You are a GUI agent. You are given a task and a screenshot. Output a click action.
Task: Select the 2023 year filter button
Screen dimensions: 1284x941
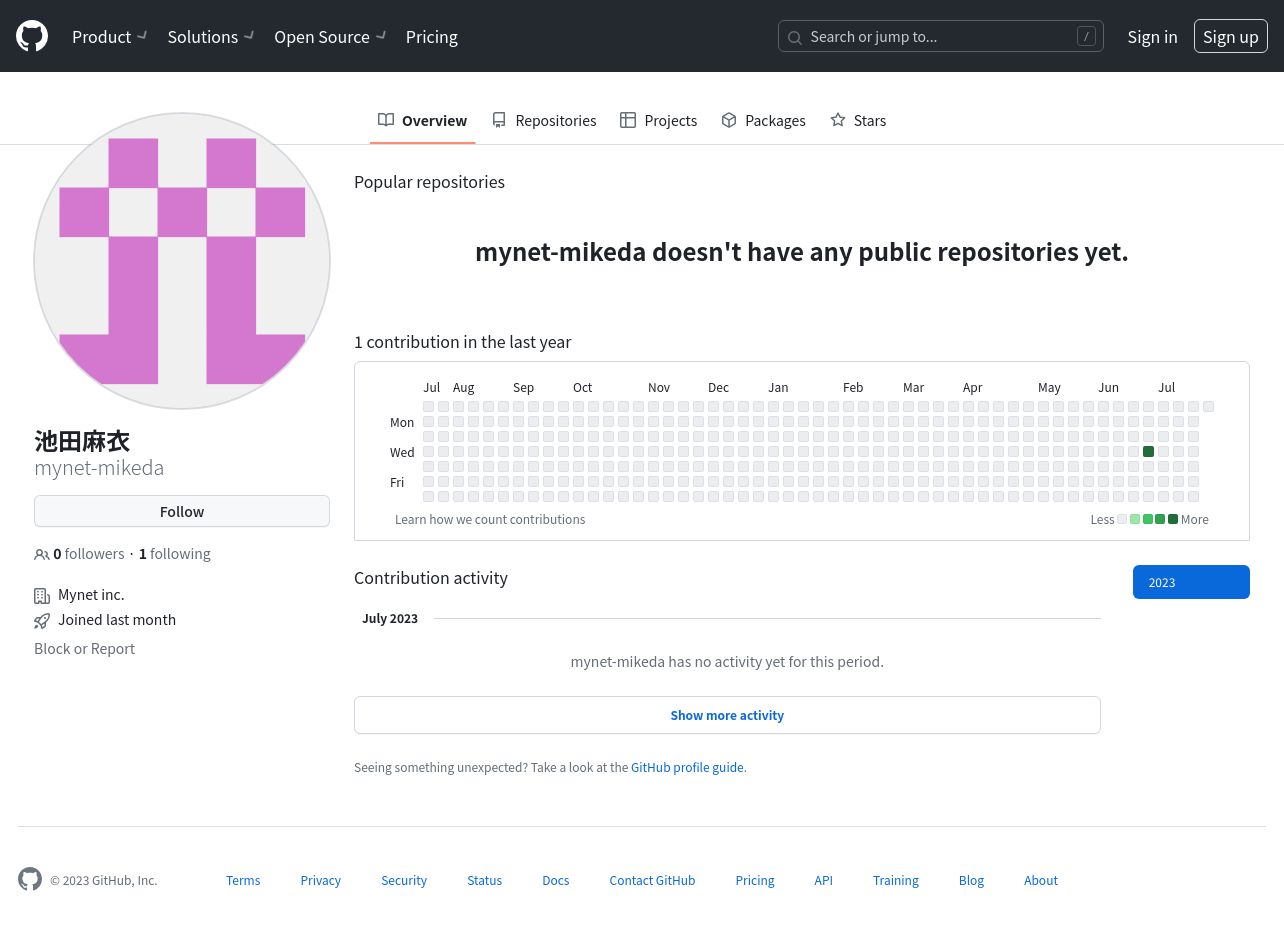pyautogui.click(x=1191, y=582)
